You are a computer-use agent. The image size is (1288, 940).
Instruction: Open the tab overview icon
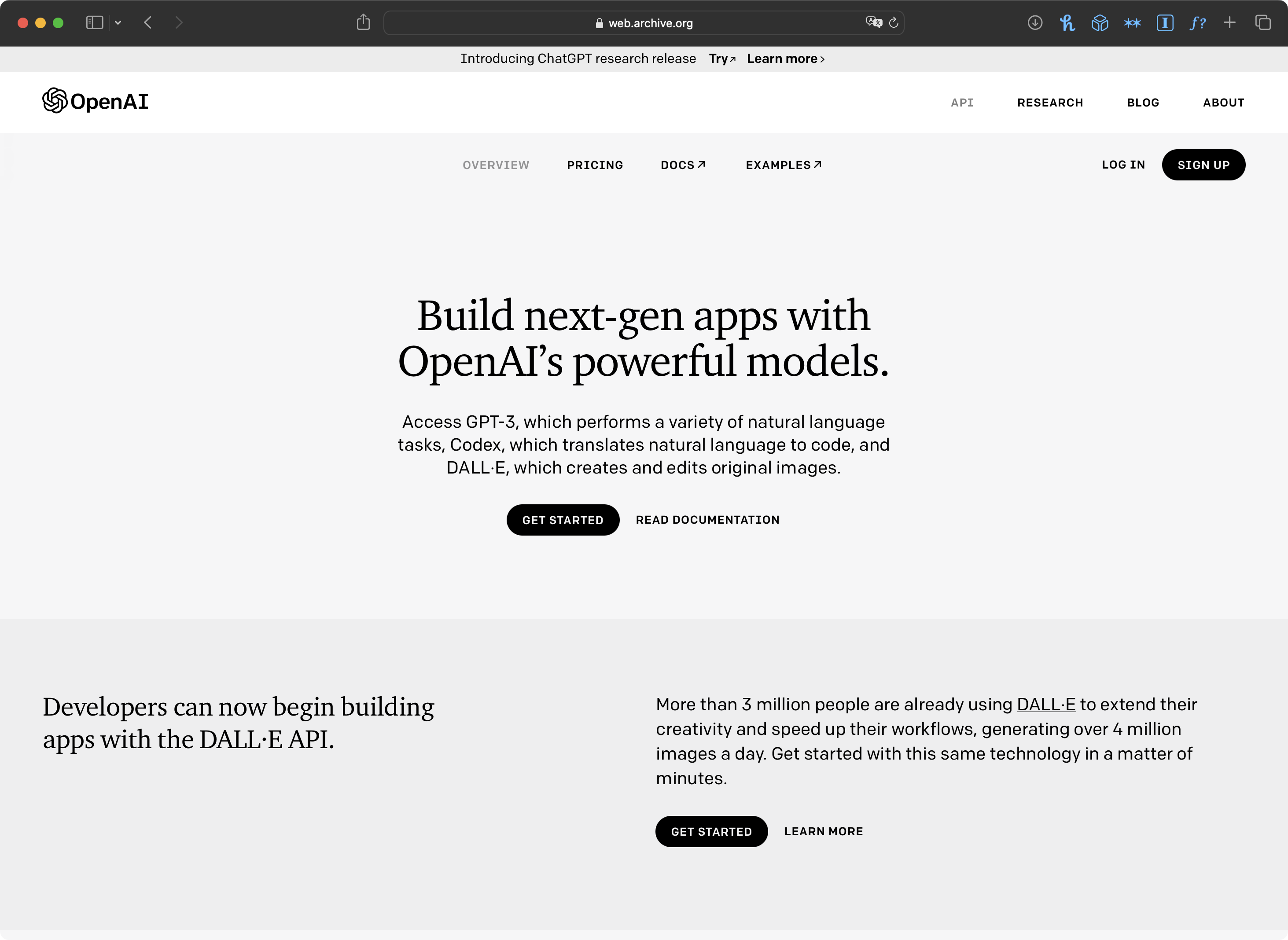(1262, 23)
